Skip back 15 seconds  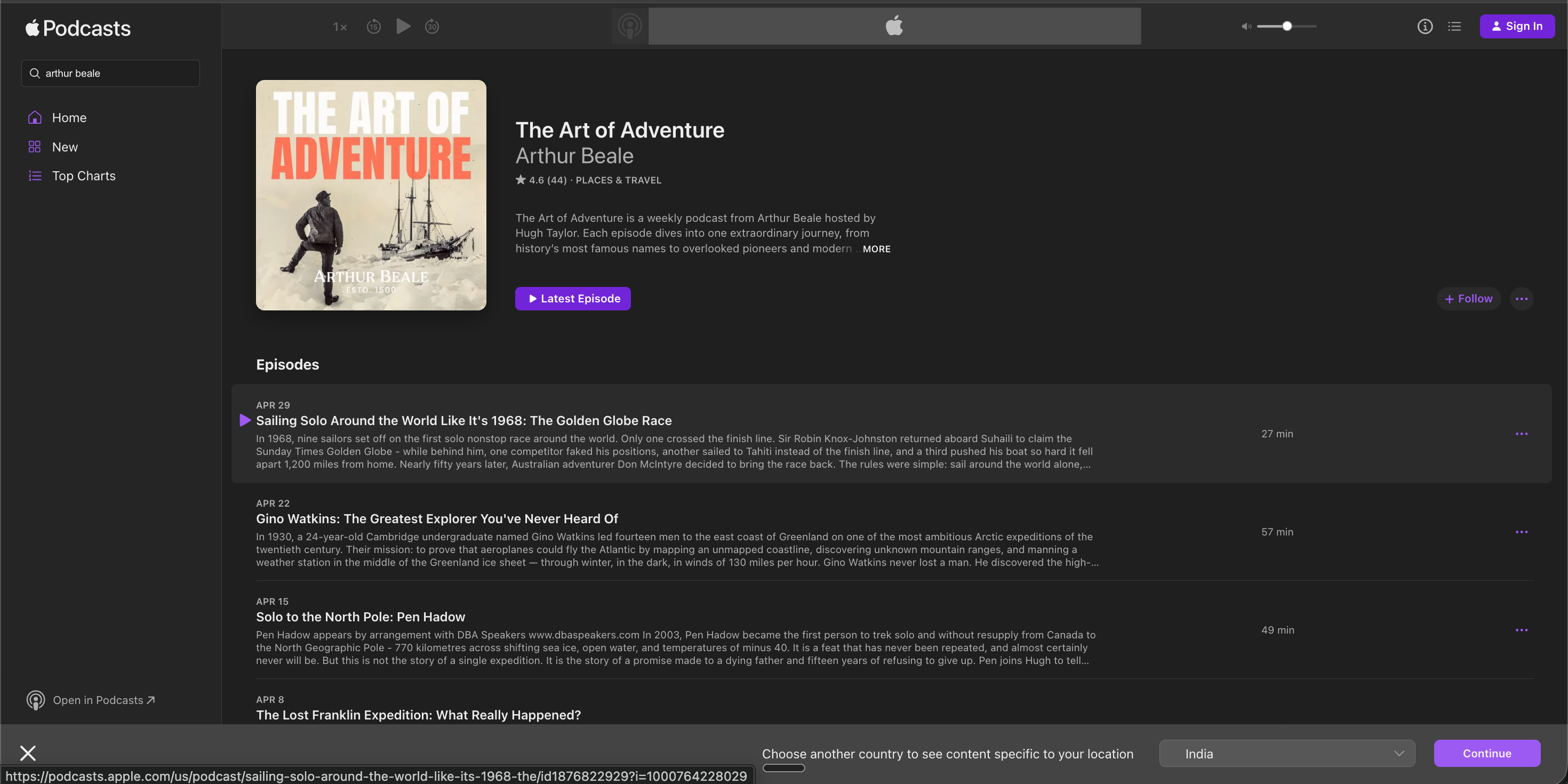[x=374, y=26]
